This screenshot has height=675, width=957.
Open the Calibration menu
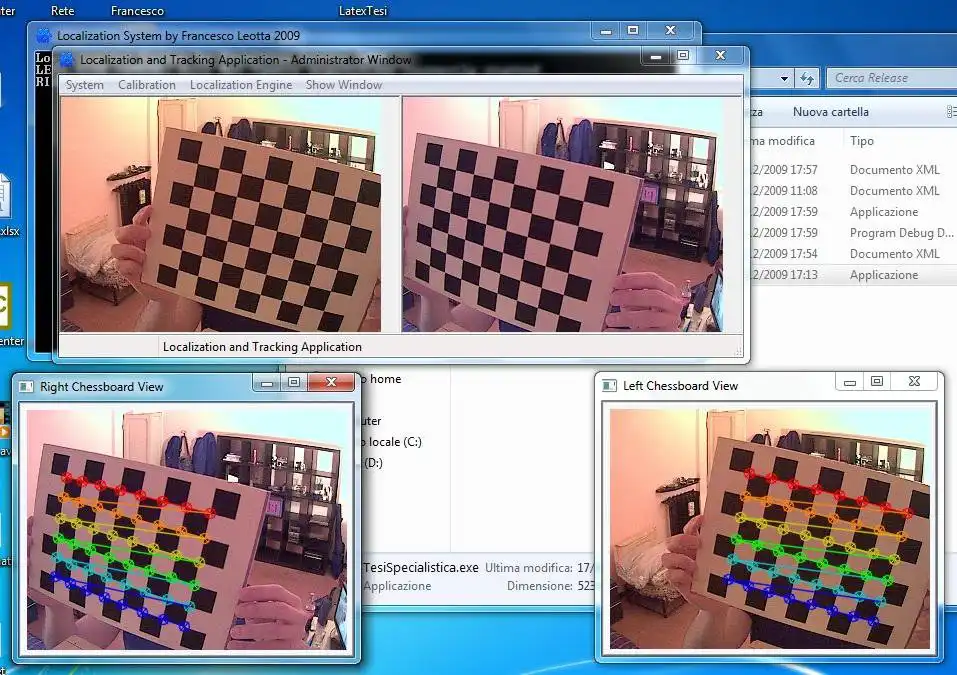(146, 85)
